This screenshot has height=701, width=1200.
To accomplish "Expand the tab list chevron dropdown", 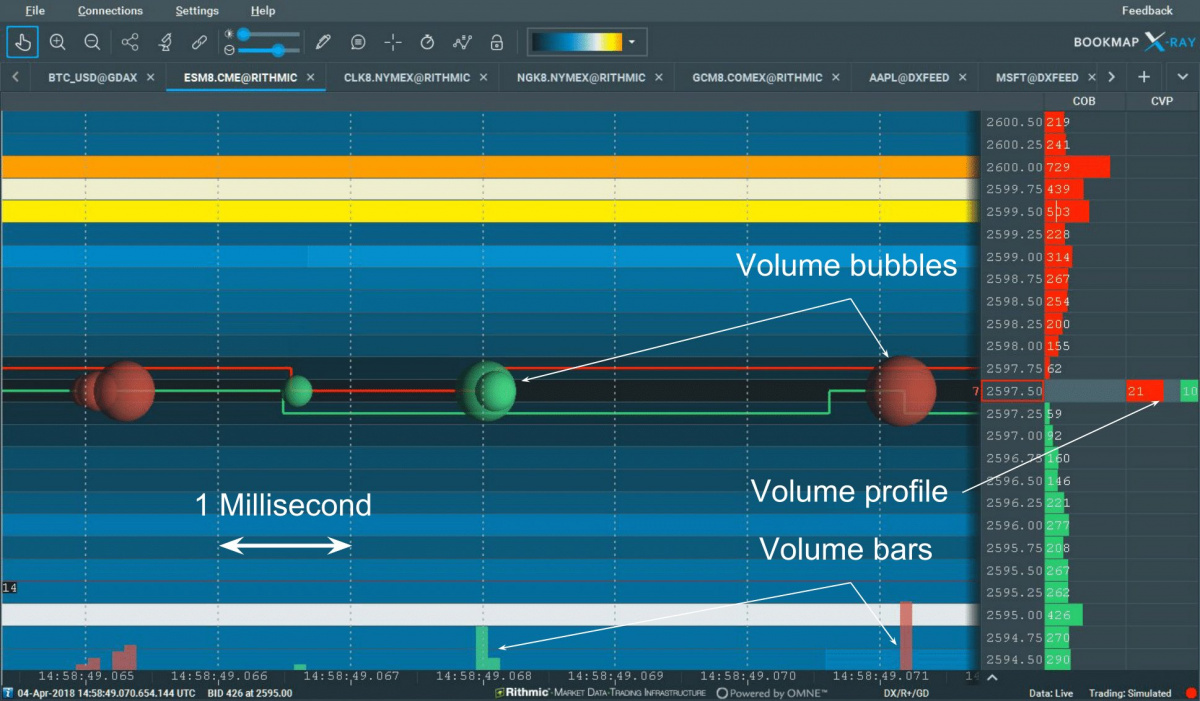I will coord(1183,77).
